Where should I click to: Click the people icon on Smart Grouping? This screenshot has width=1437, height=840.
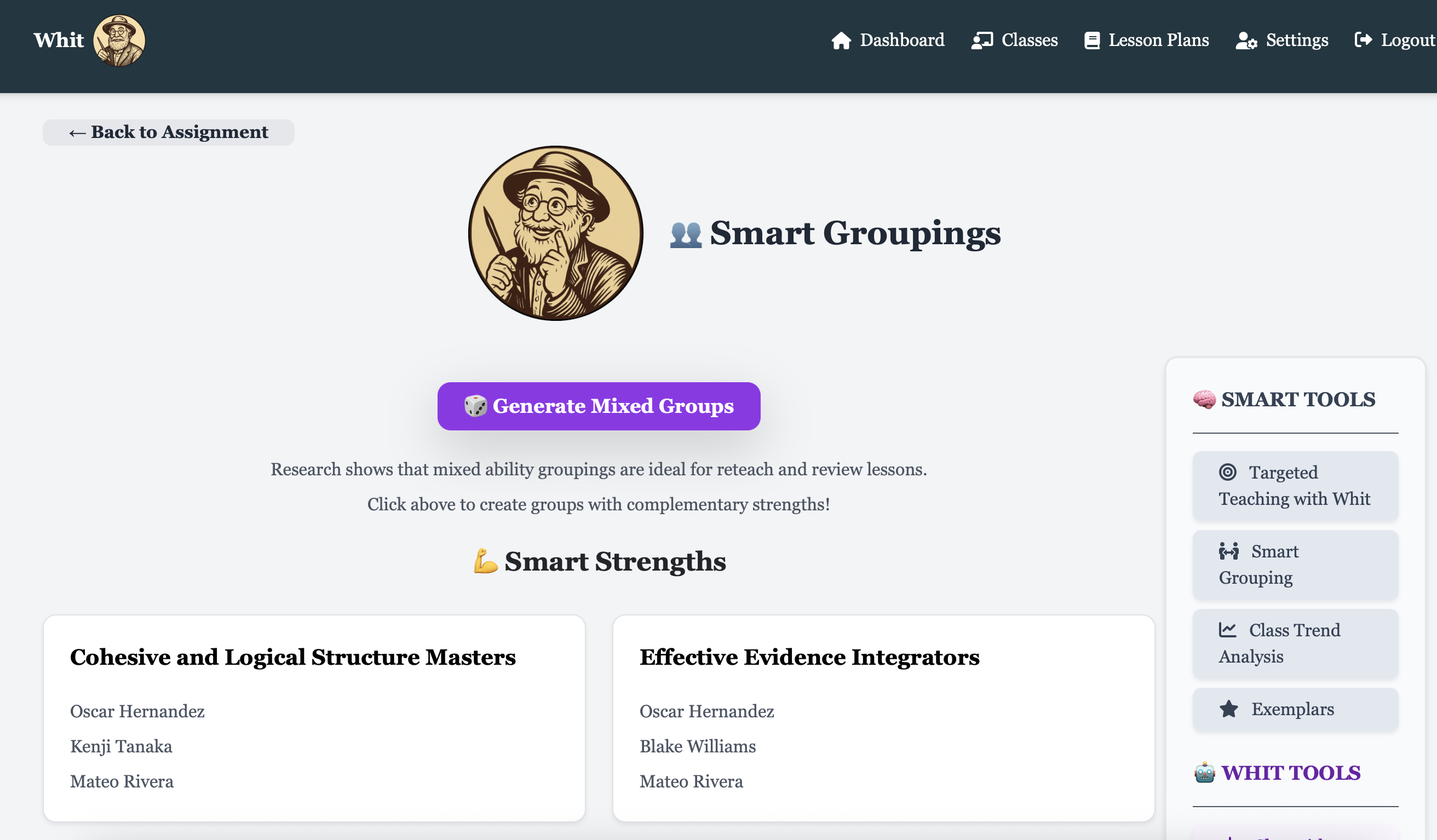pos(1229,551)
